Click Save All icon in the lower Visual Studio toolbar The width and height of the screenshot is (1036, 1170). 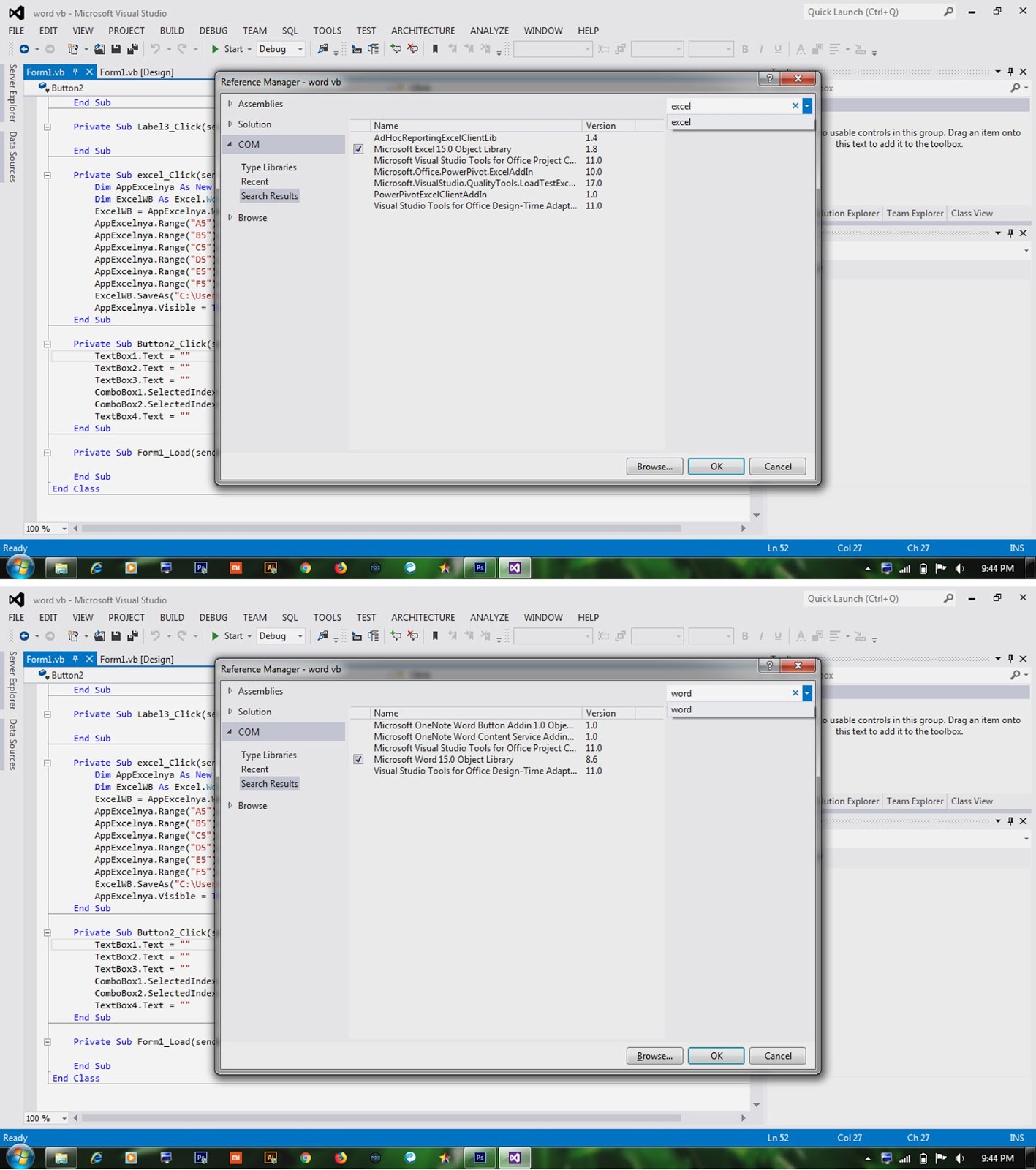[132, 636]
